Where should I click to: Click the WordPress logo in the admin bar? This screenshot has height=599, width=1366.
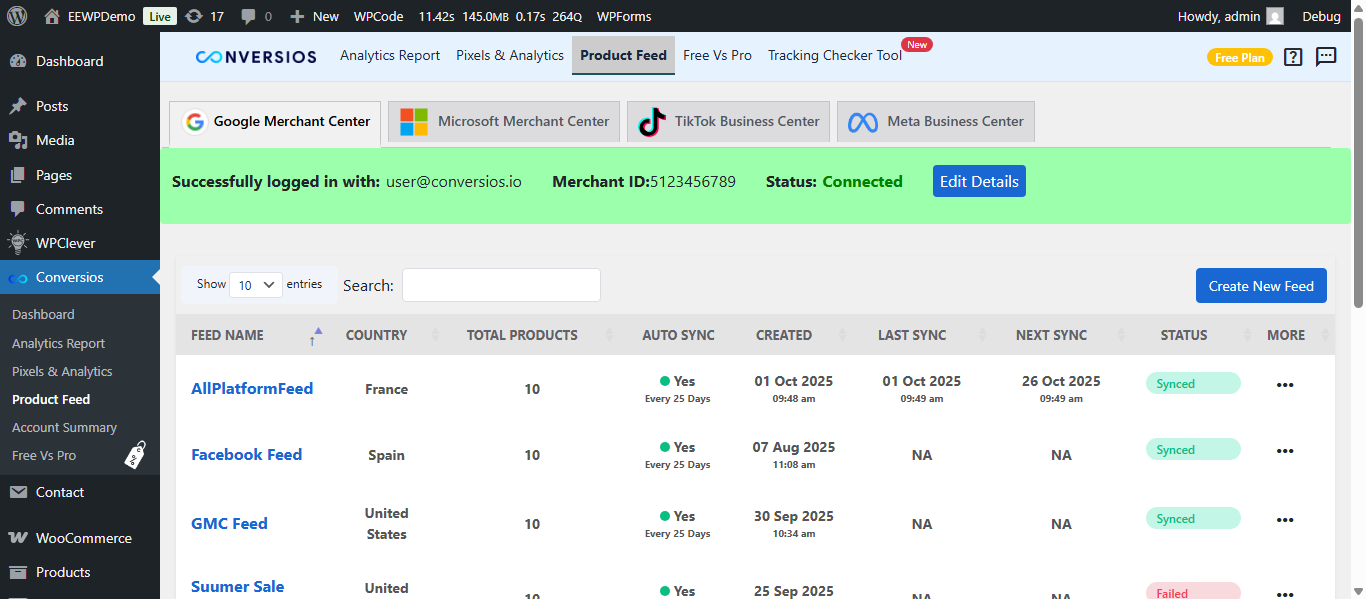pyautogui.click(x=16, y=16)
